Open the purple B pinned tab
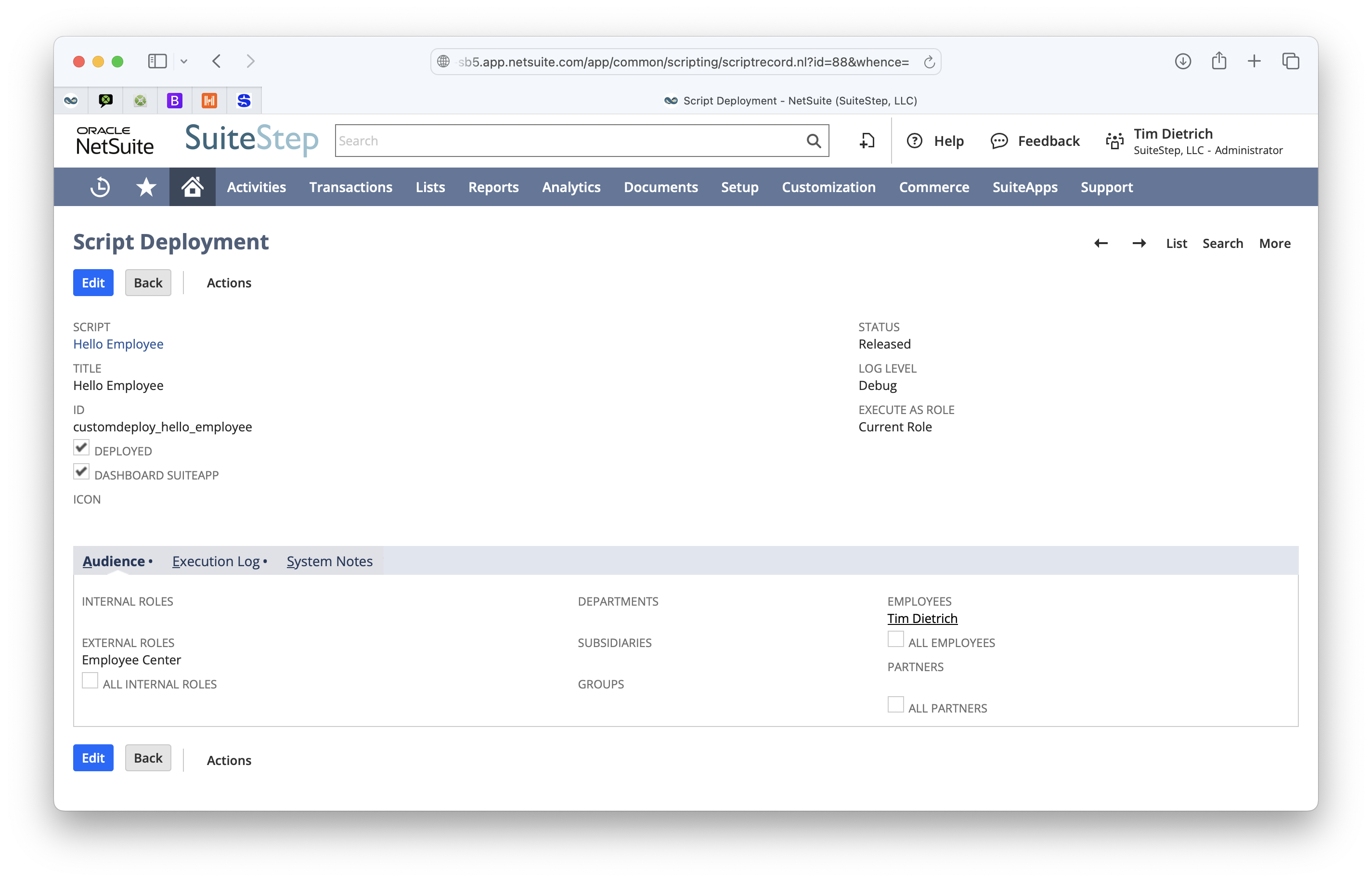 tap(175, 101)
